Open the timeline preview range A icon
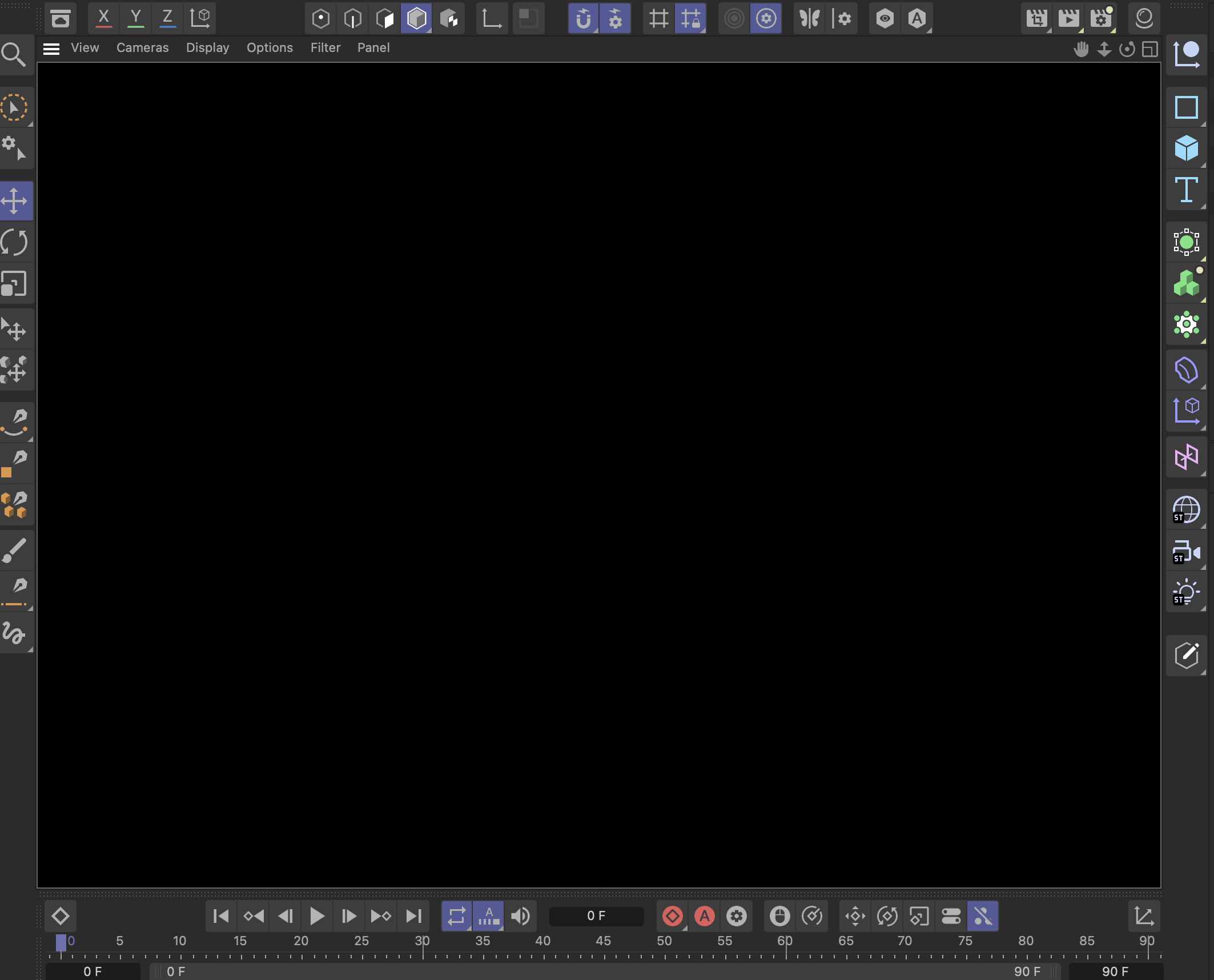This screenshot has width=1214, height=980. click(489, 916)
